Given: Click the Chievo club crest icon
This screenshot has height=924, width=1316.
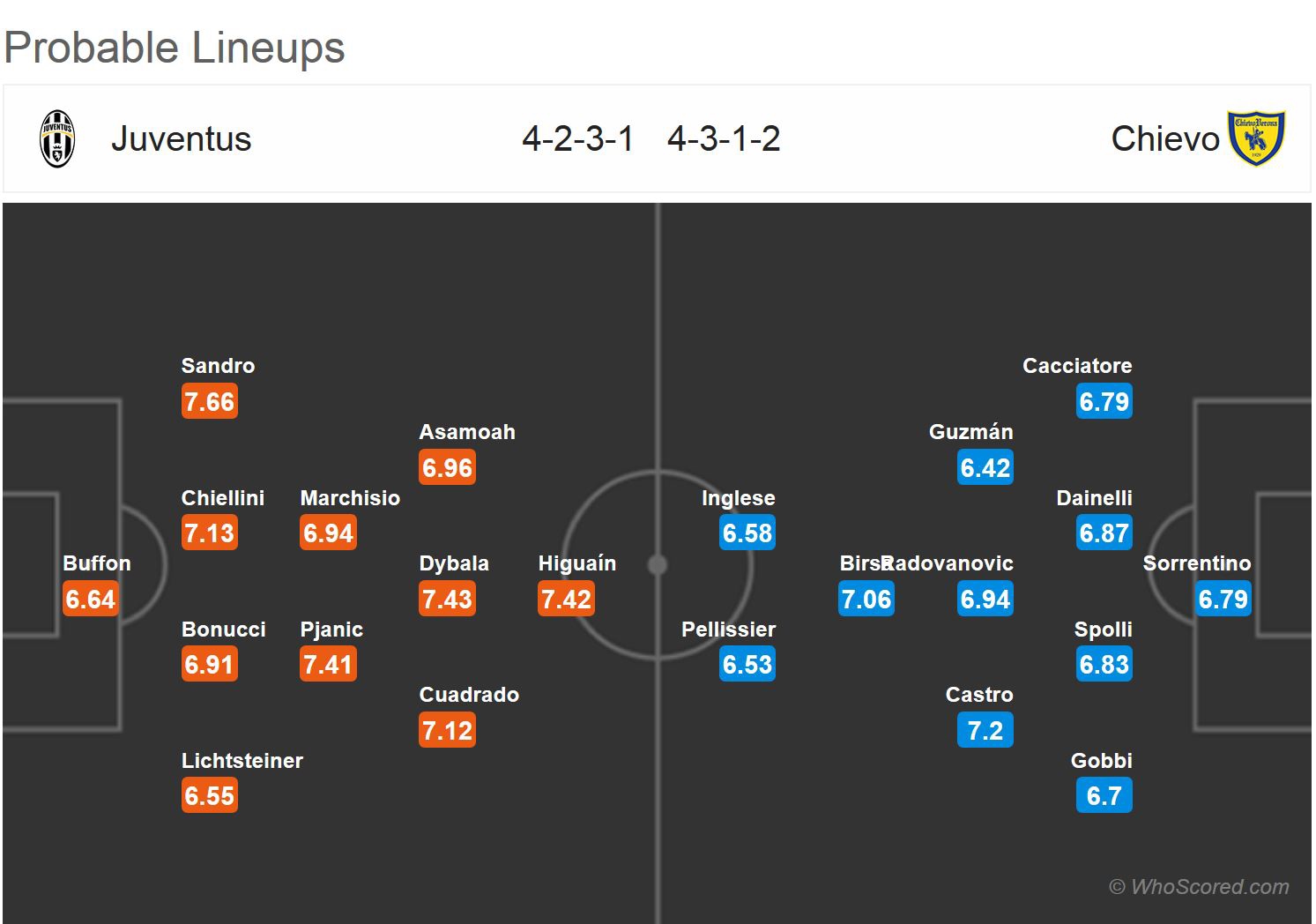Looking at the screenshot, I should [x=1256, y=138].
